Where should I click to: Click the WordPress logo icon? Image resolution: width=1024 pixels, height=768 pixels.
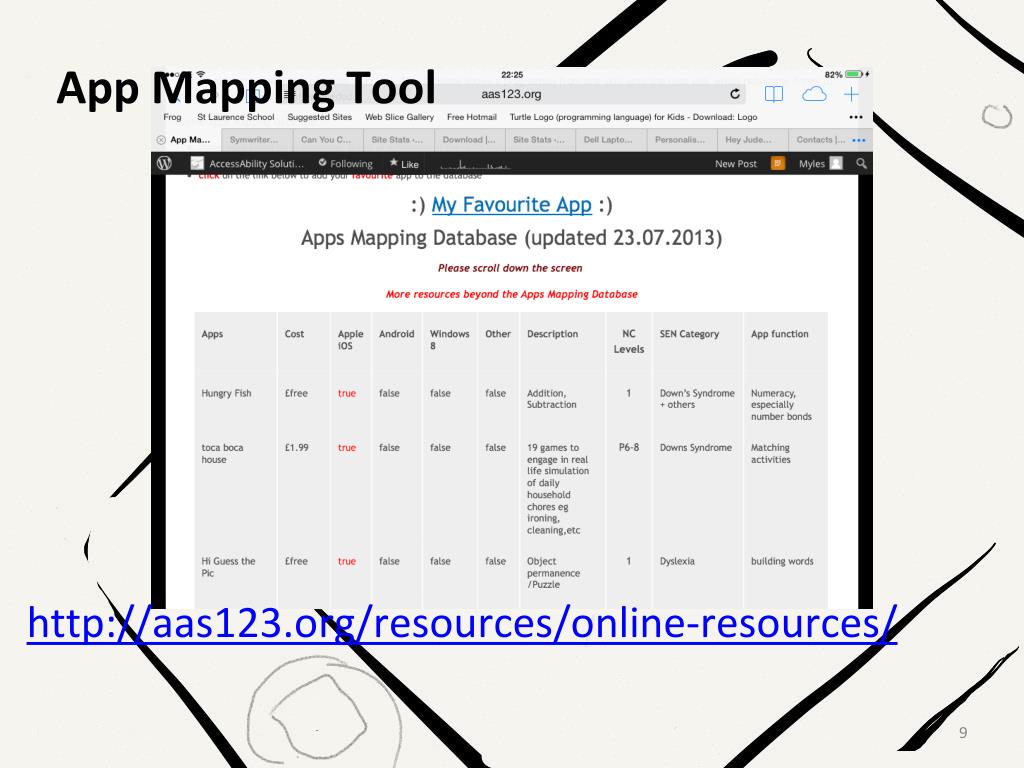tap(165, 163)
